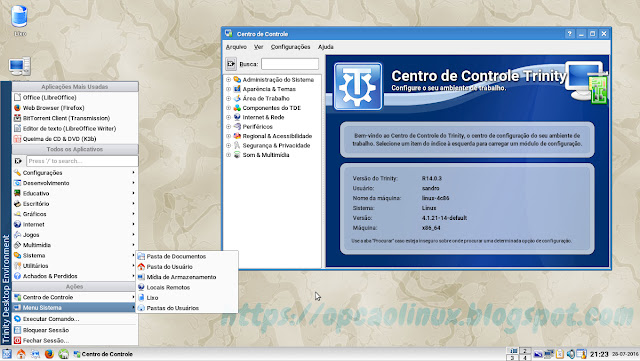The width and height of the screenshot is (640, 361).
Task: Click Centro de Controle taskbar button
Action: click(103, 354)
